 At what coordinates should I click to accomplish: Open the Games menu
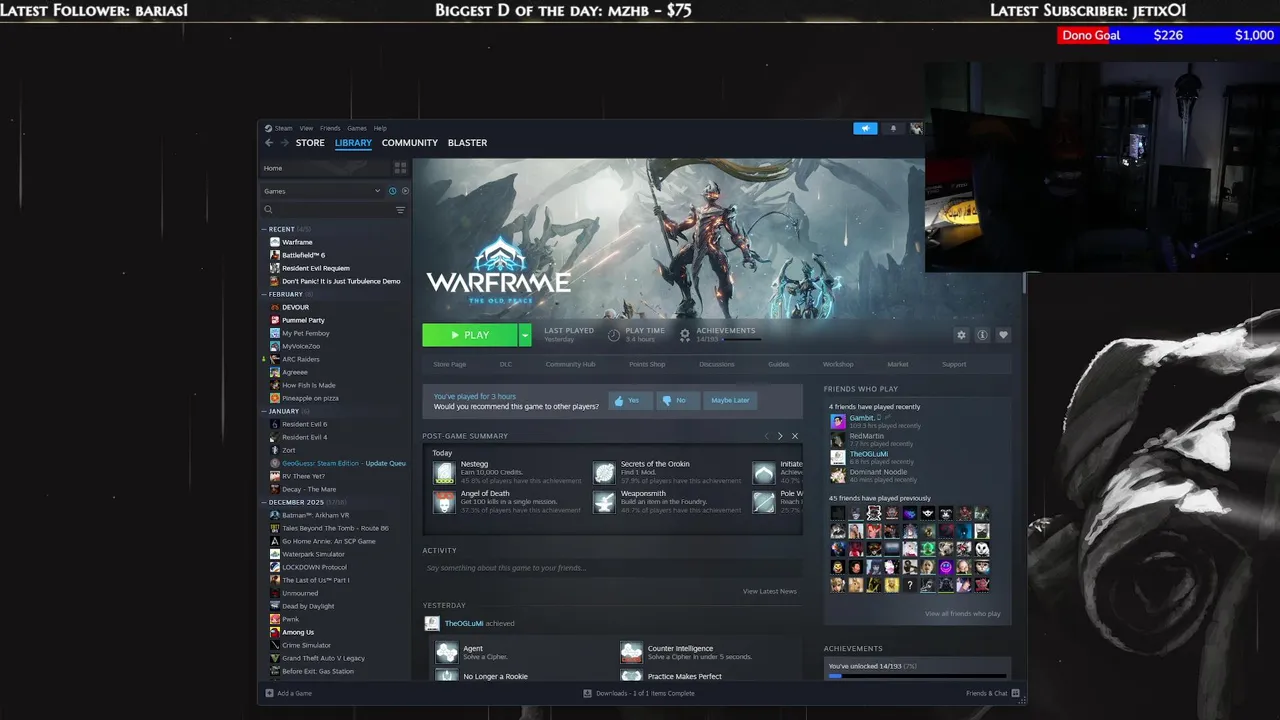(x=357, y=128)
